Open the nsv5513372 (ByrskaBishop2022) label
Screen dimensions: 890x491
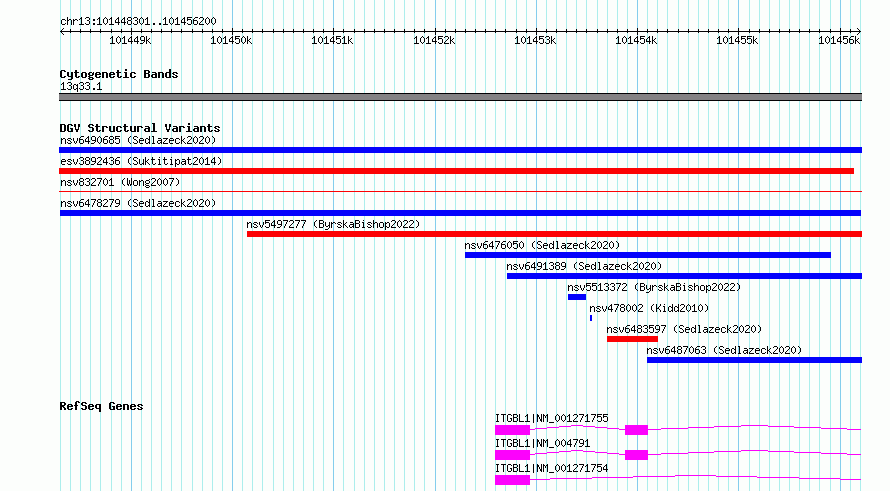point(654,287)
